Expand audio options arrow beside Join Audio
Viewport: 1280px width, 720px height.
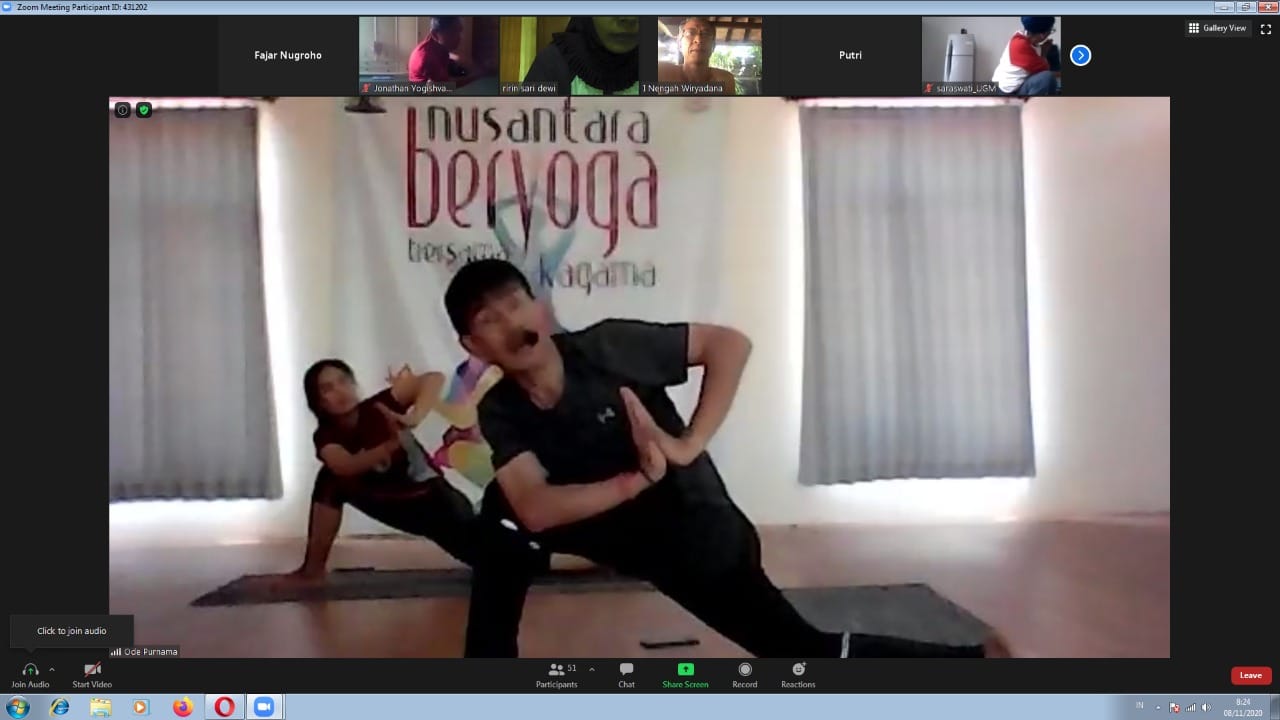(x=52, y=669)
